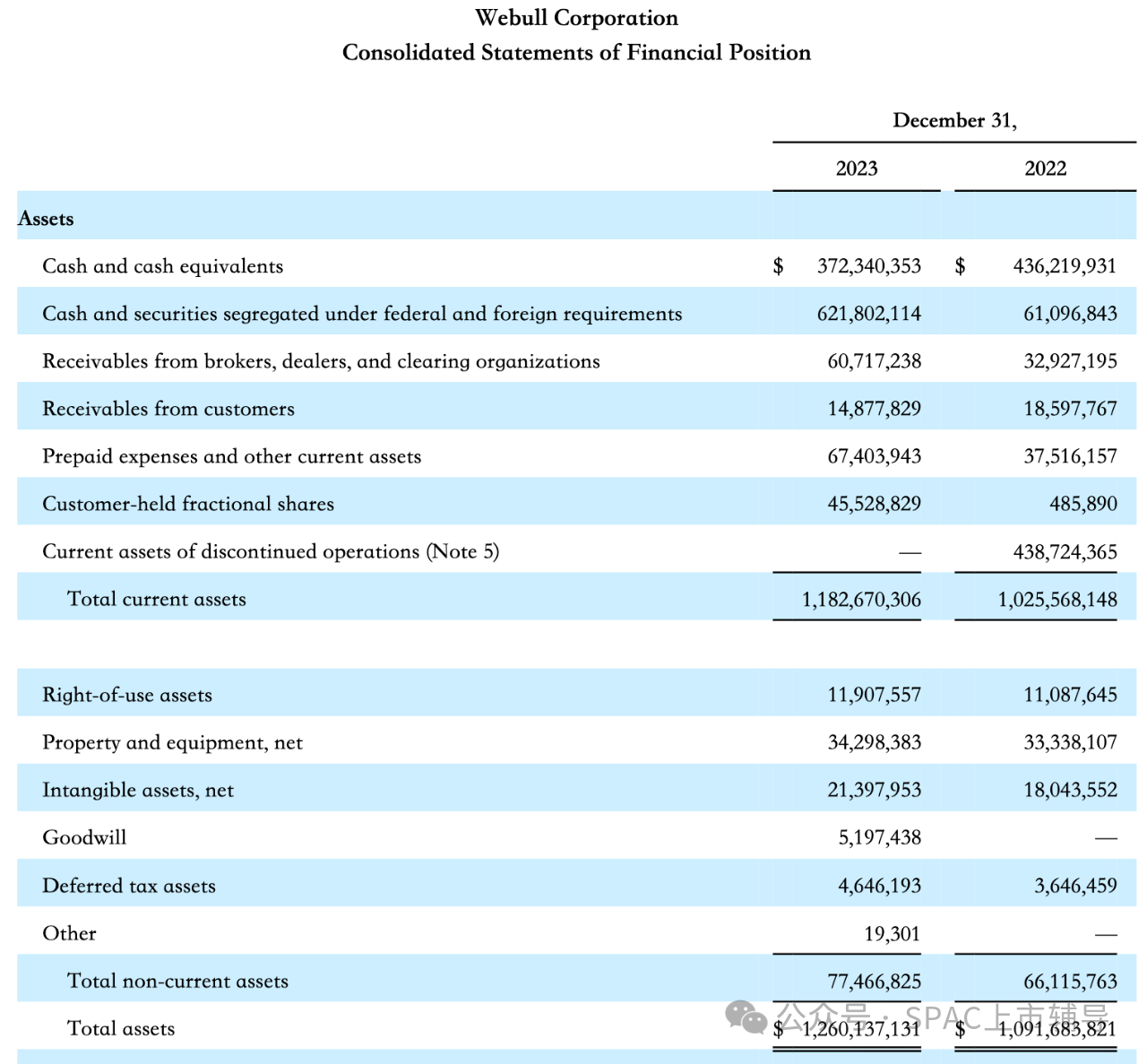Click 'Customer-held fractional shares' label
The image size is (1147, 1064).
coord(188,504)
